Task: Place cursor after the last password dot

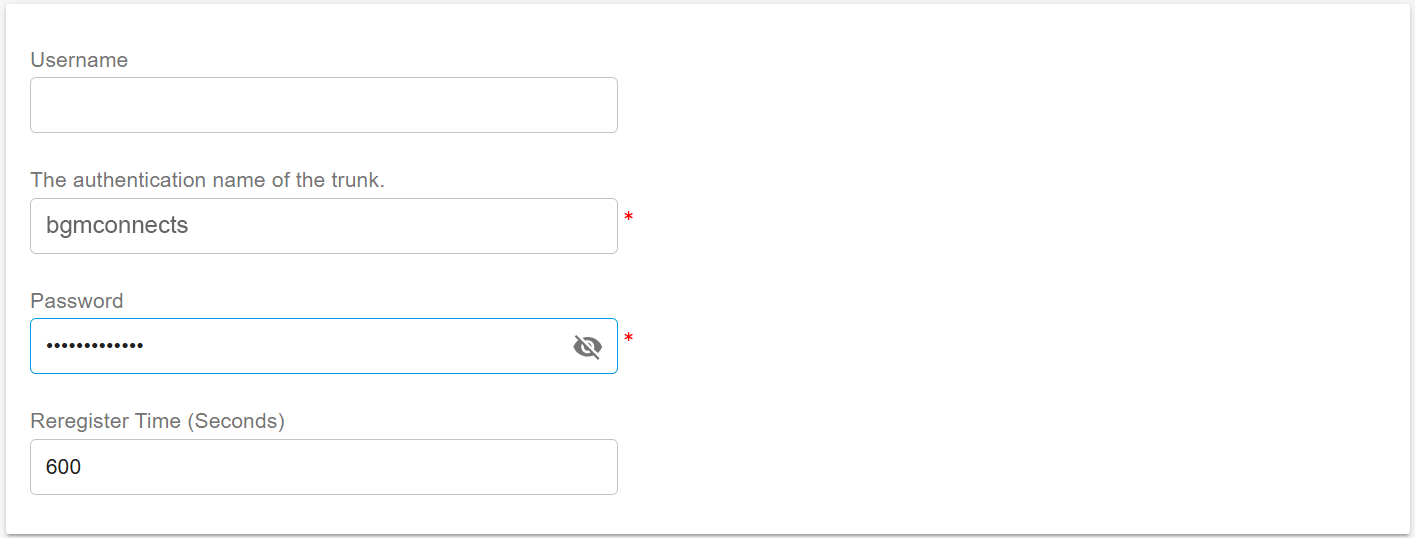Action: pos(145,346)
